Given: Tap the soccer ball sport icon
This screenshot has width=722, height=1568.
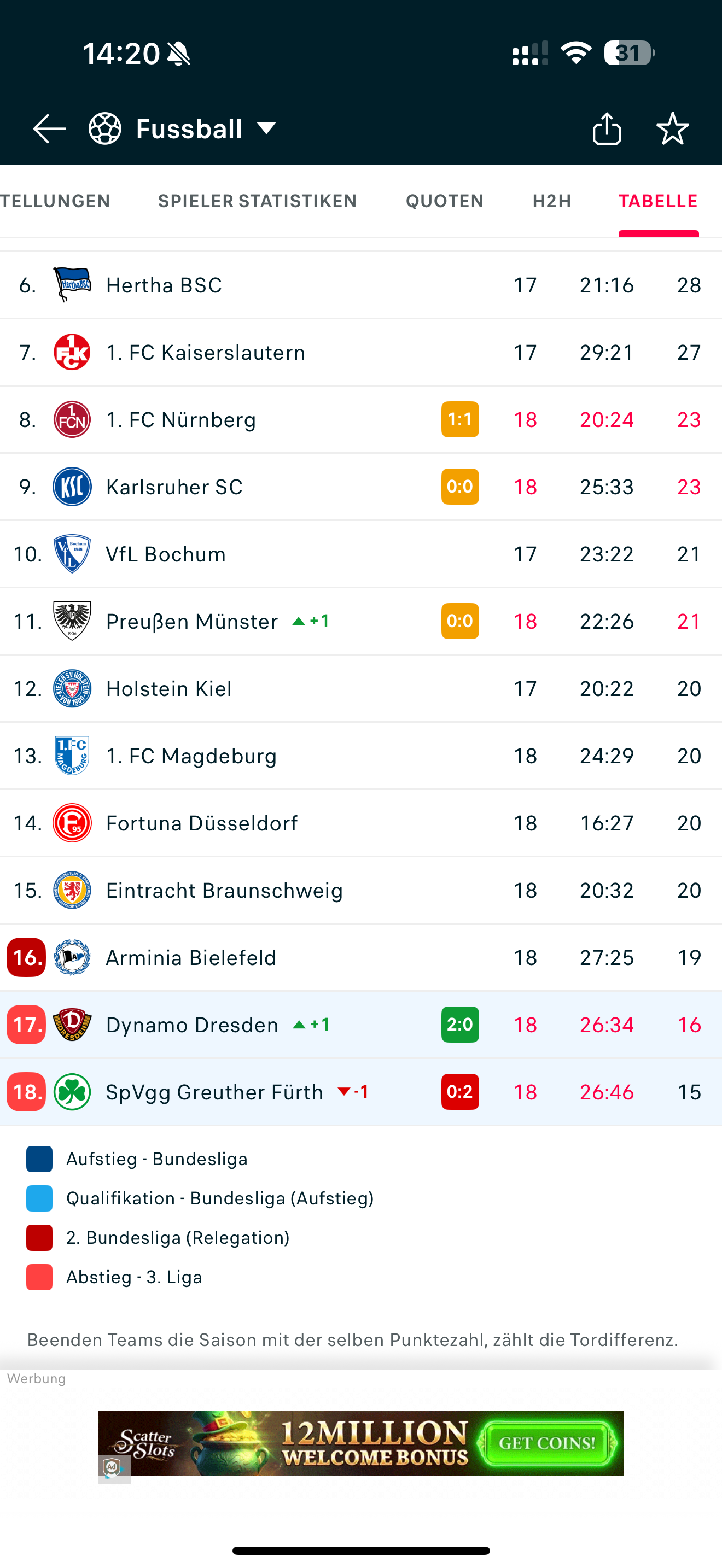Looking at the screenshot, I should [104, 129].
